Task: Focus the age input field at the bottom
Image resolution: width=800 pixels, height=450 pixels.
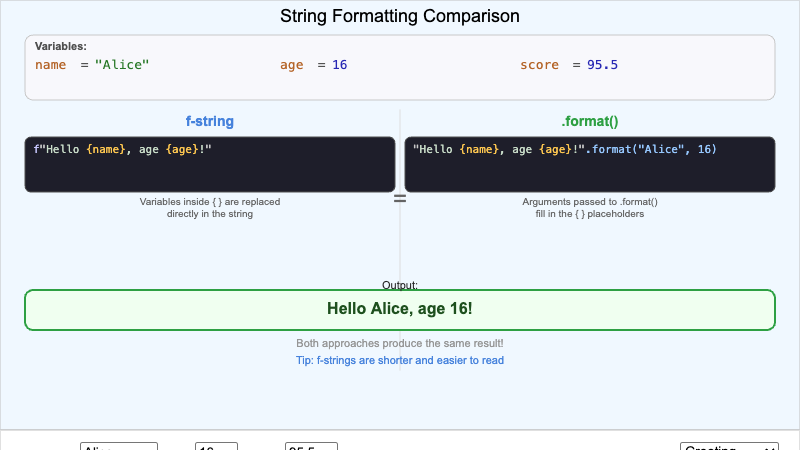Action: pos(216,448)
